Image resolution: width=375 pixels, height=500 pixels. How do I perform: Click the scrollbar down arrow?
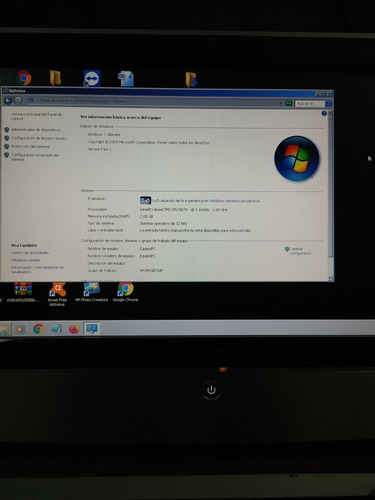coord(330,278)
